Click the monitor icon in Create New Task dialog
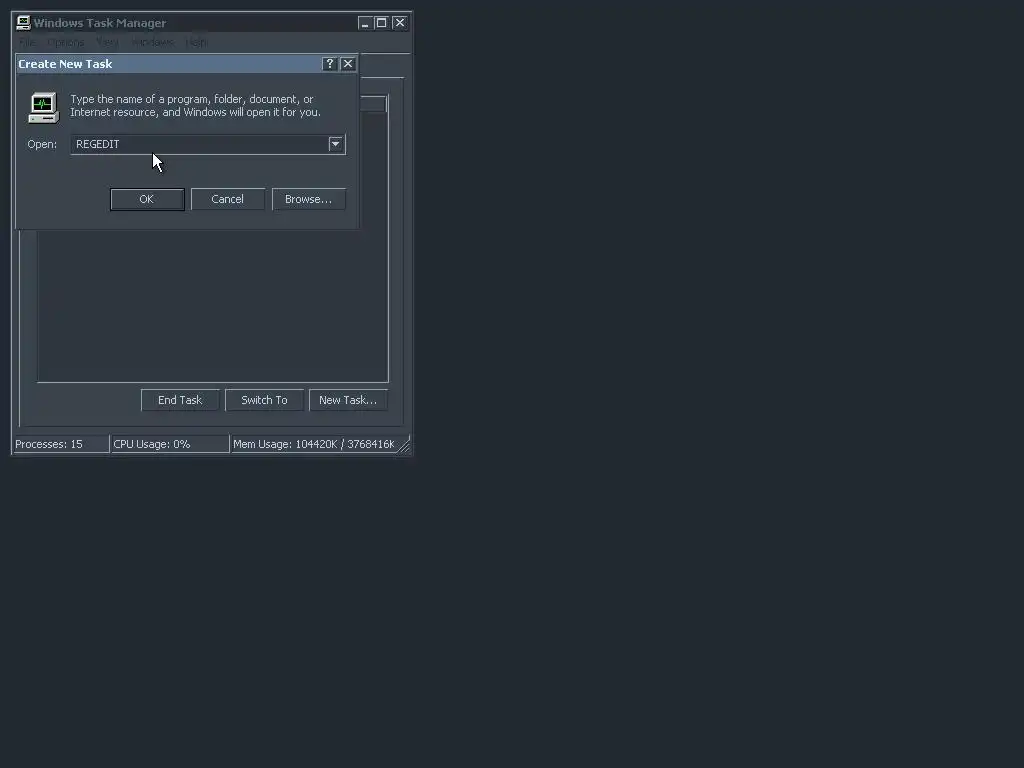 44,108
